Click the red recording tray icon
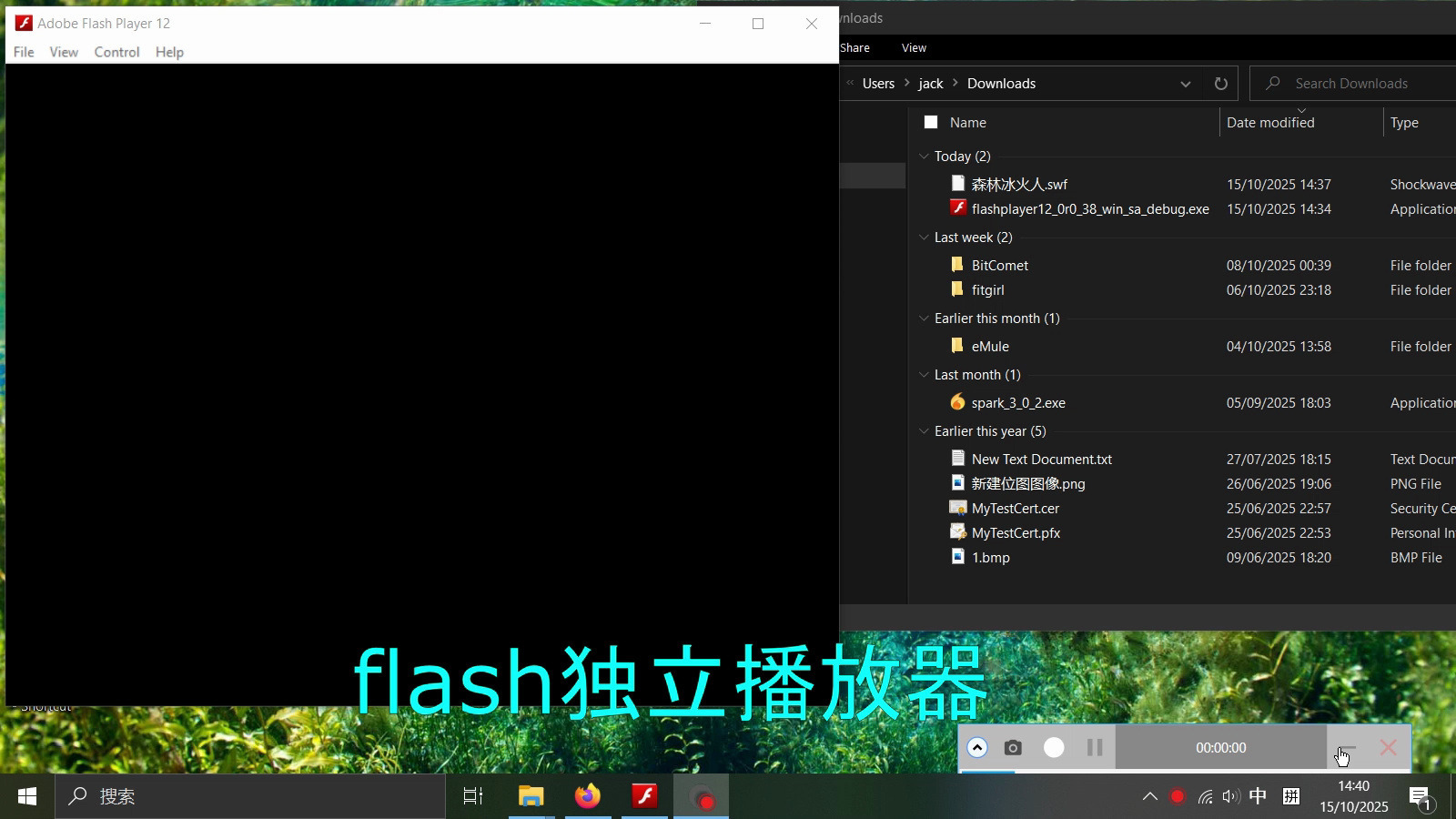The width and height of the screenshot is (1456, 819). click(1178, 796)
